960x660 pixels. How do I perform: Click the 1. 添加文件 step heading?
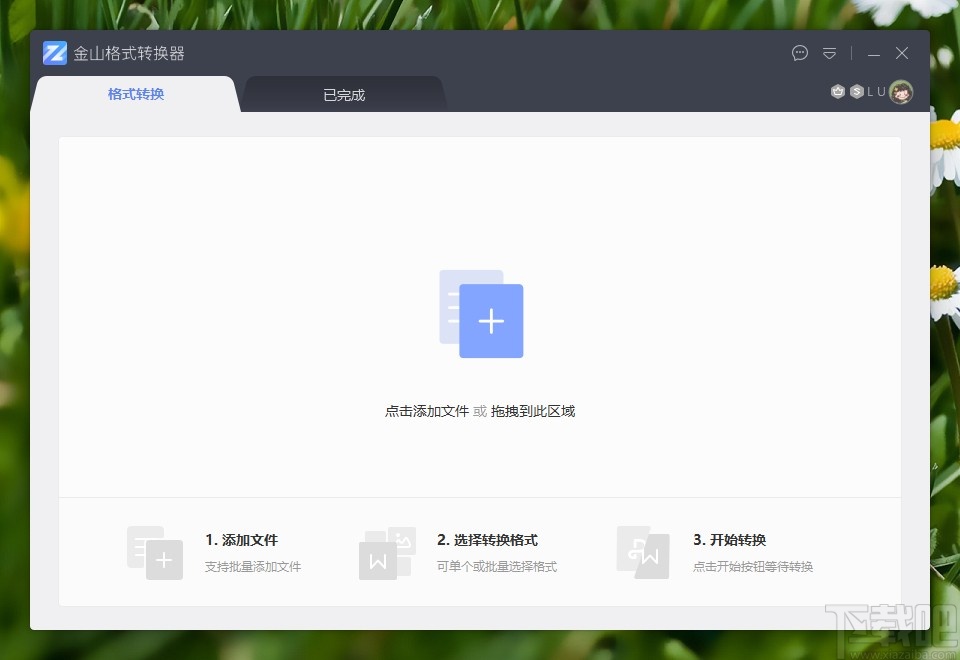241,539
